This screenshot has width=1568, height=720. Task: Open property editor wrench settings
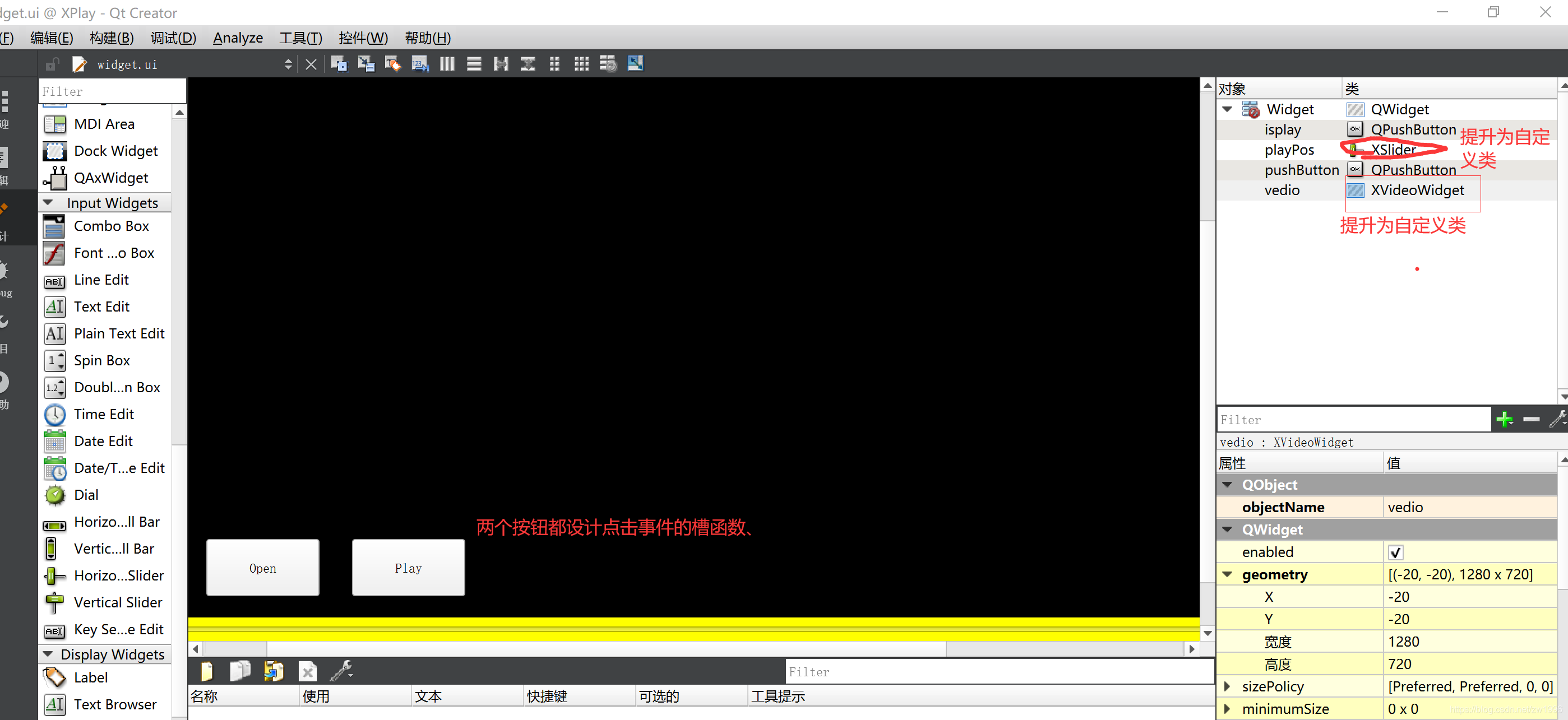pyautogui.click(x=1558, y=419)
